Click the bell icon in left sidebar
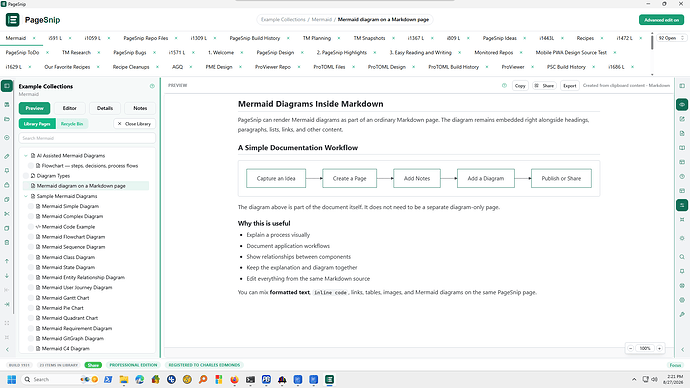This screenshot has width=690, height=388. (7, 171)
